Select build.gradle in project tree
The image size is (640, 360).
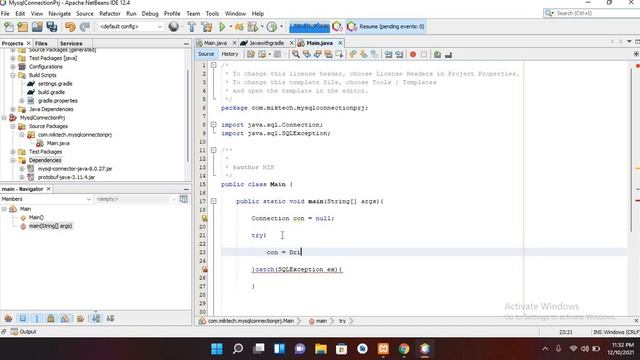(51, 92)
